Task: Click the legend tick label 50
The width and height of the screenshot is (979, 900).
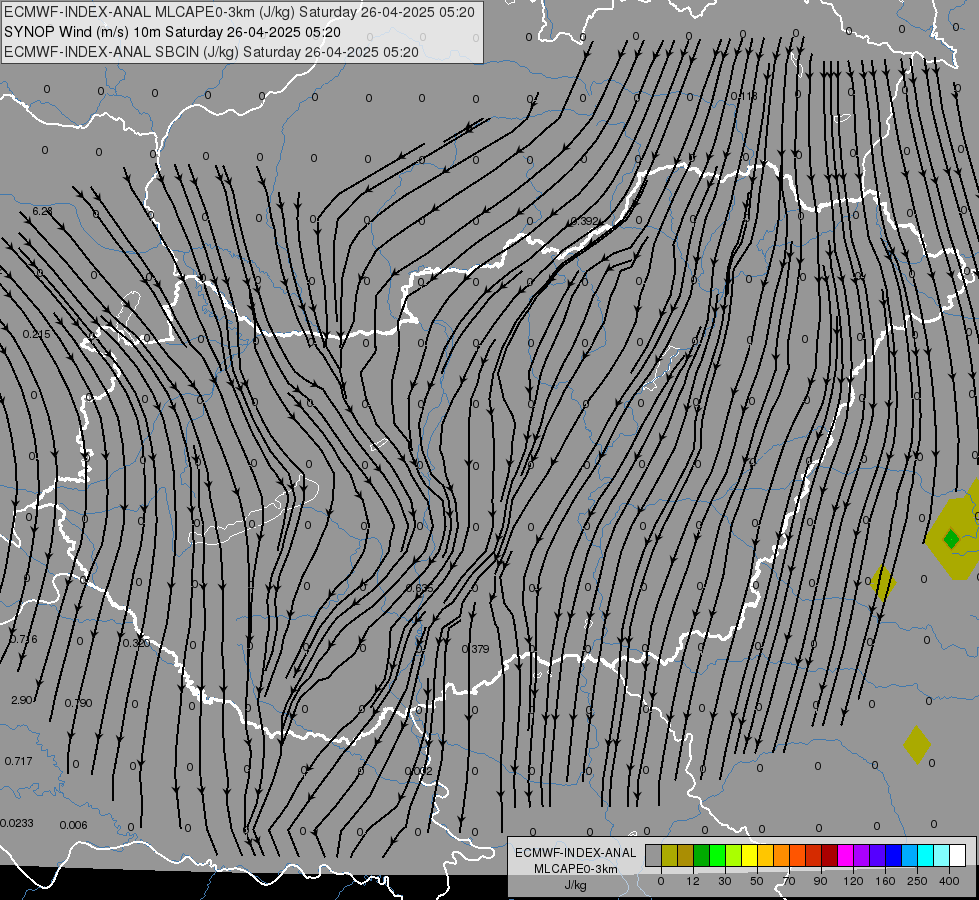Action: pos(757,881)
